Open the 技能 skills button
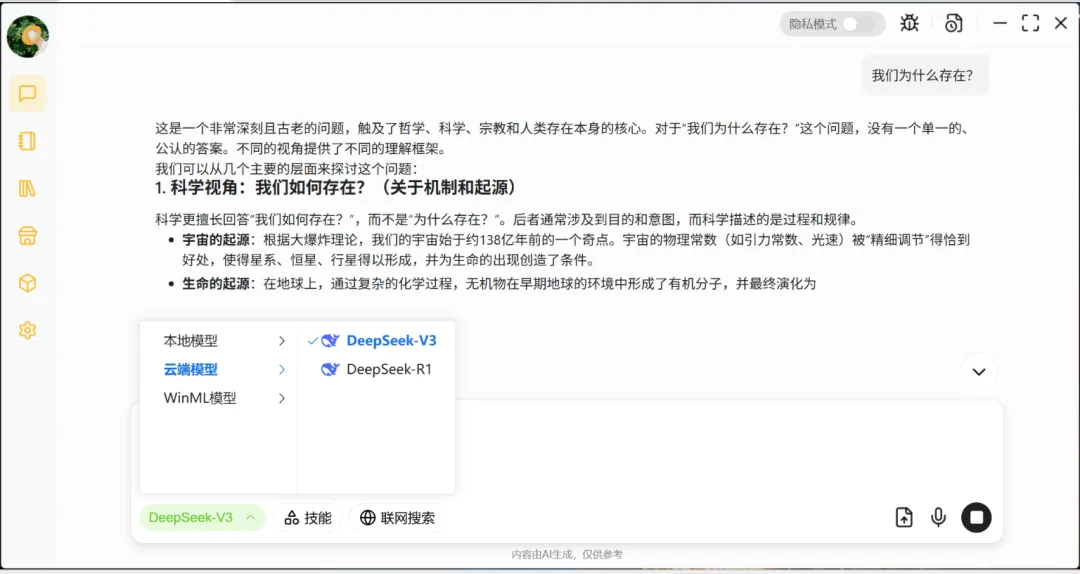The height and width of the screenshot is (574, 1080). [308, 517]
